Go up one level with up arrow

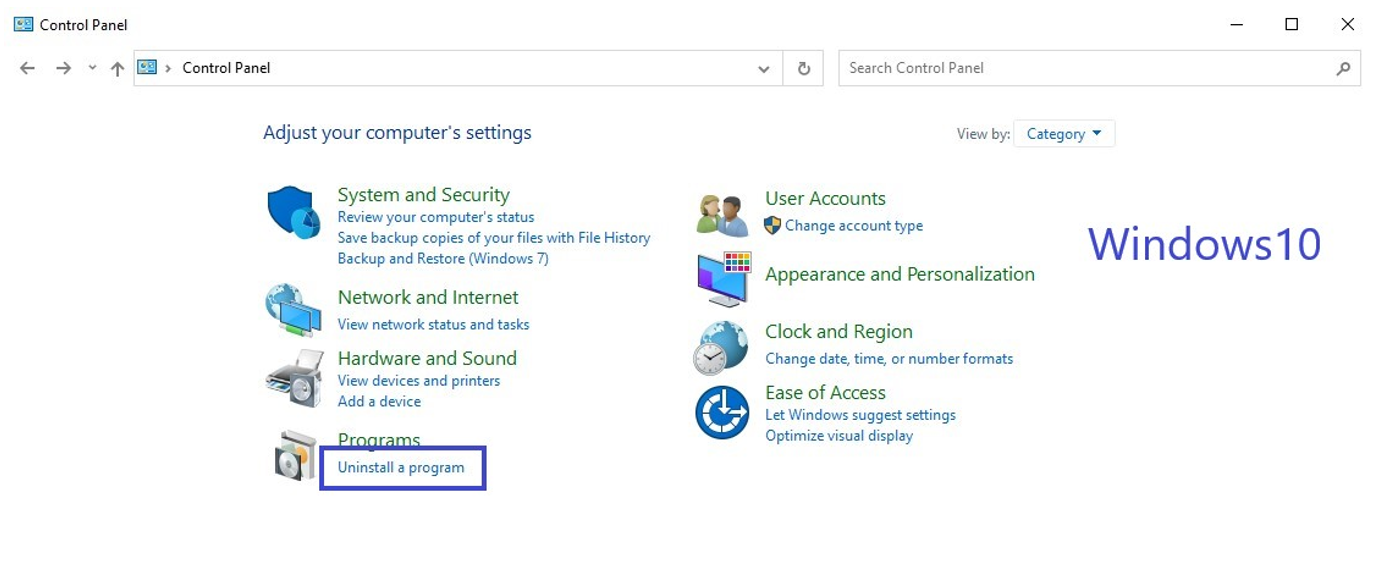coord(117,68)
